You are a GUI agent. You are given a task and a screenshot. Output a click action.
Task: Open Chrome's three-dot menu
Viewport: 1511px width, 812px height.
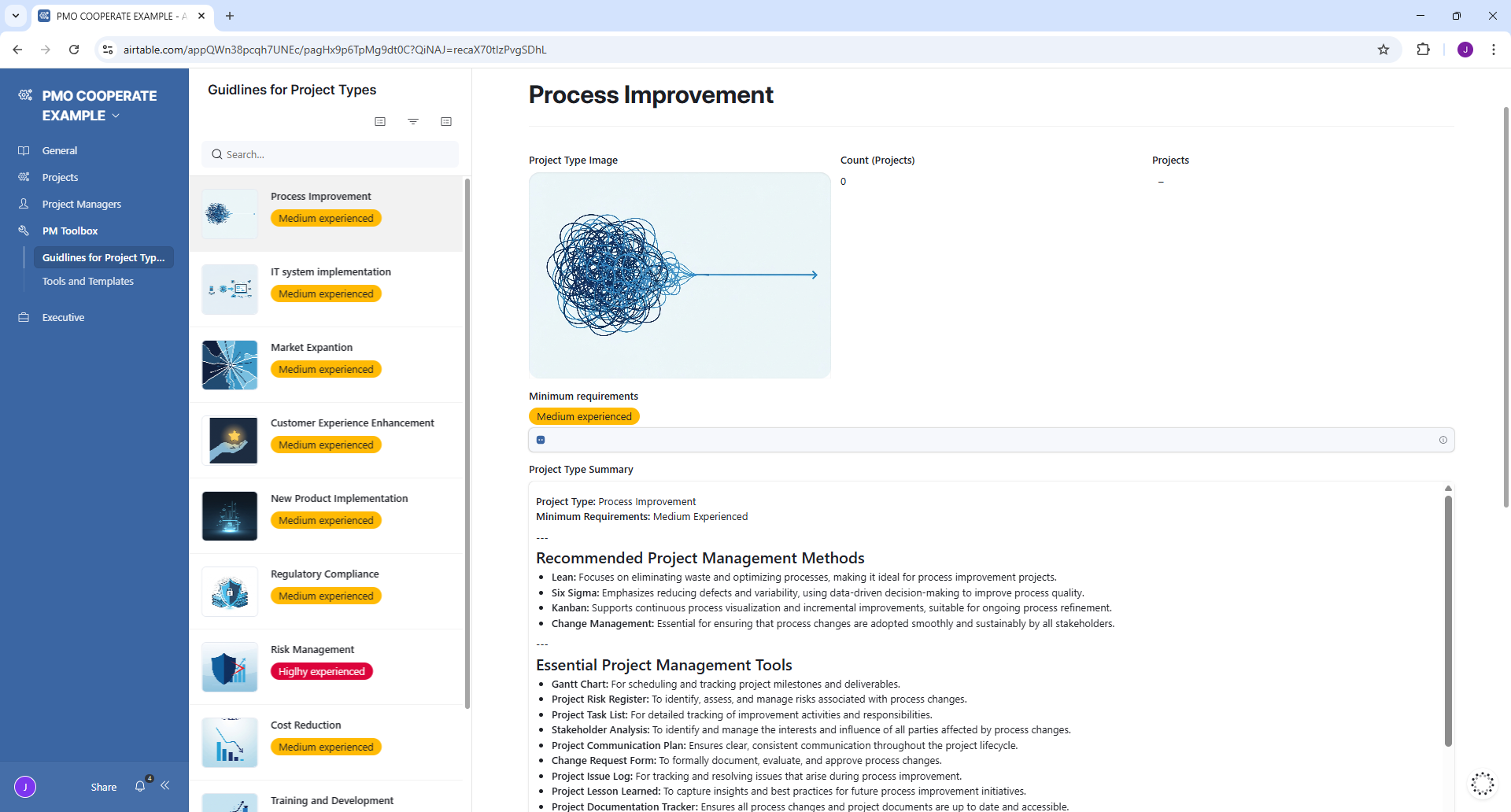coord(1493,50)
